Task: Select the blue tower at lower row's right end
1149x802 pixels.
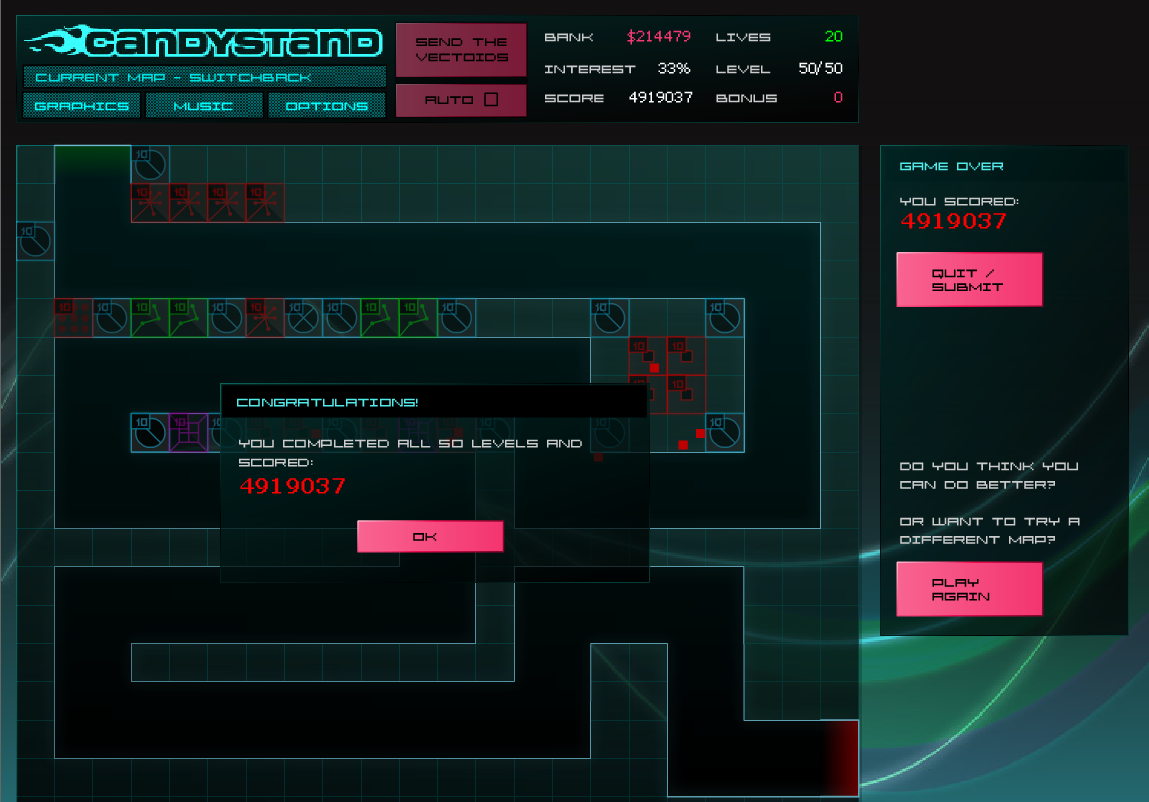Action: pos(725,433)
